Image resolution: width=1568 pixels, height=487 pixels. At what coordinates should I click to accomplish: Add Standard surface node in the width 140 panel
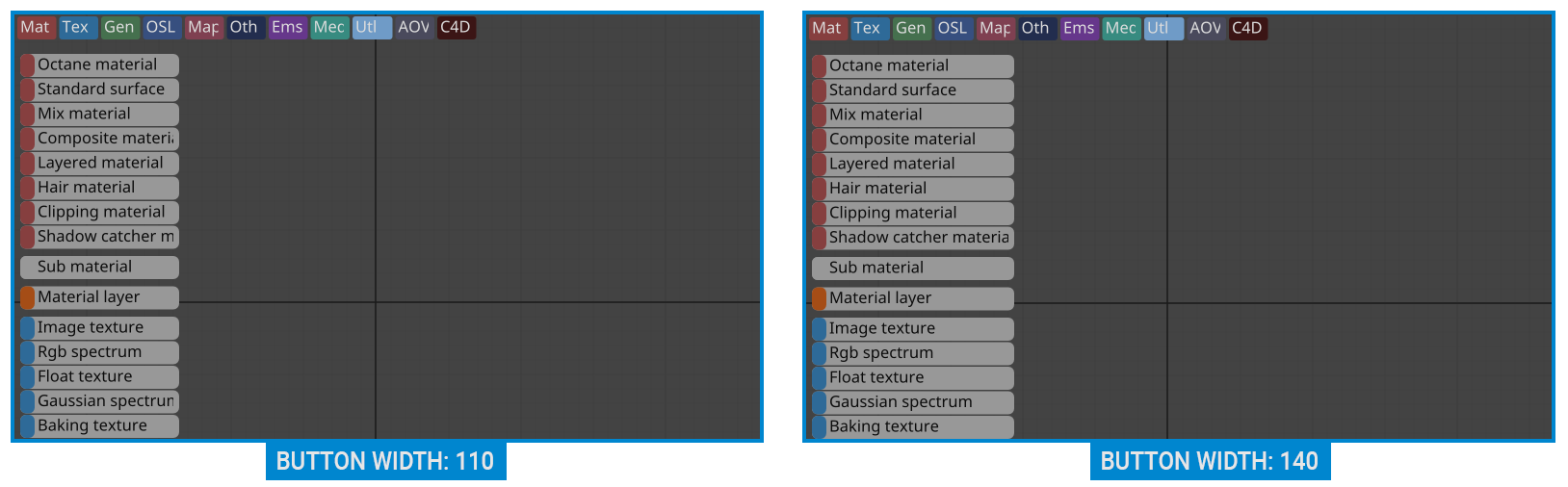pyautogui.click(x=912, y=90)
